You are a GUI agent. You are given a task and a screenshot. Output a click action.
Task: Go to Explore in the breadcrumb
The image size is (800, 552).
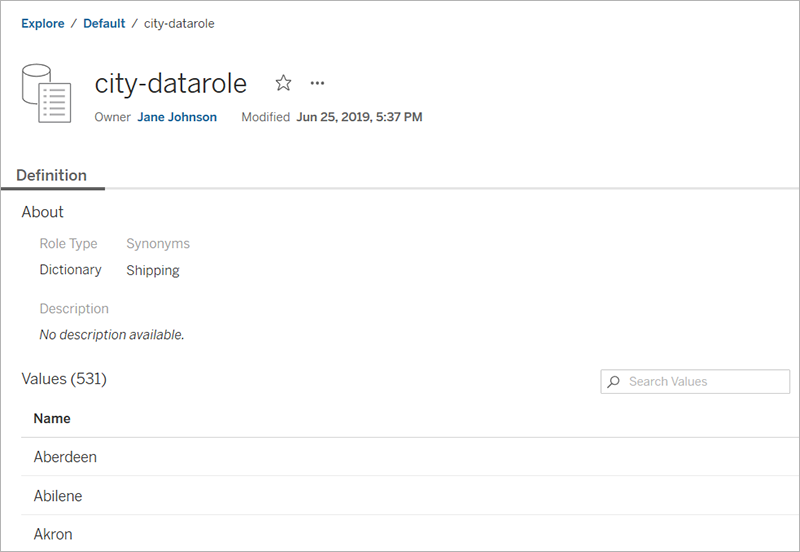(43, 23)
